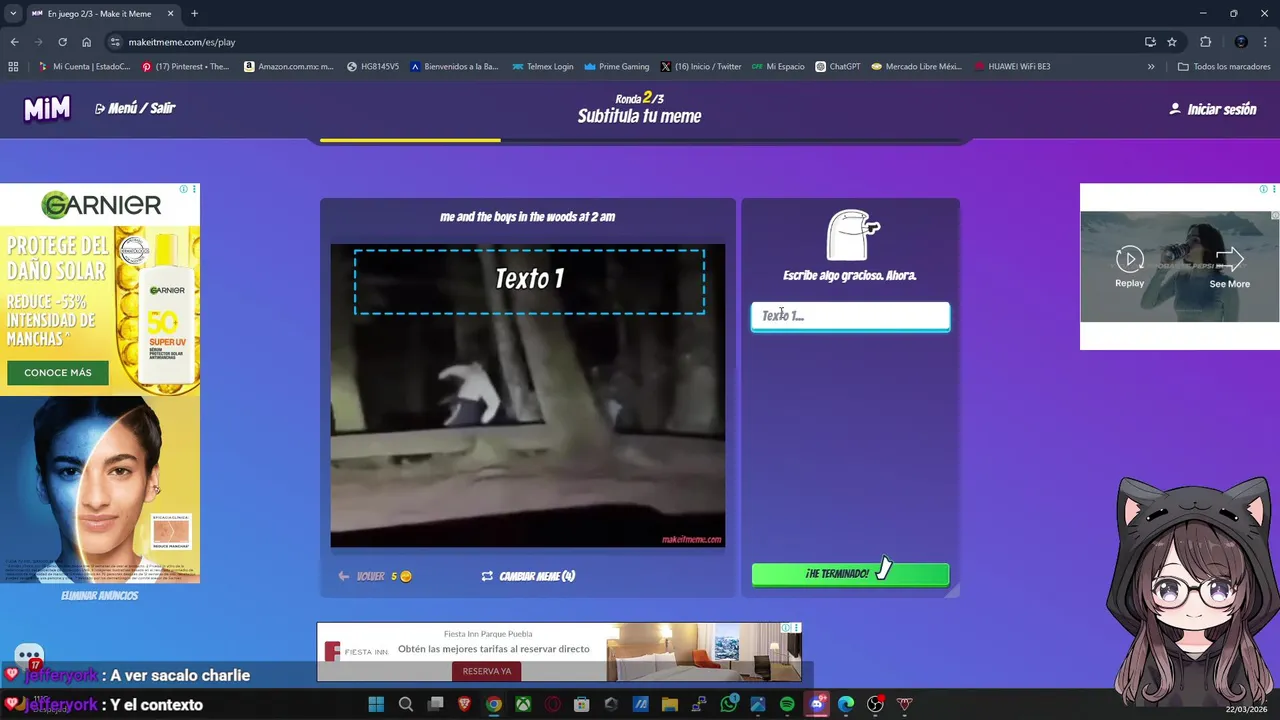Image resolution: width=1280 pixels, height=720 pixels.
Task: Open Task View from taskbar
Action: point(435,704)
